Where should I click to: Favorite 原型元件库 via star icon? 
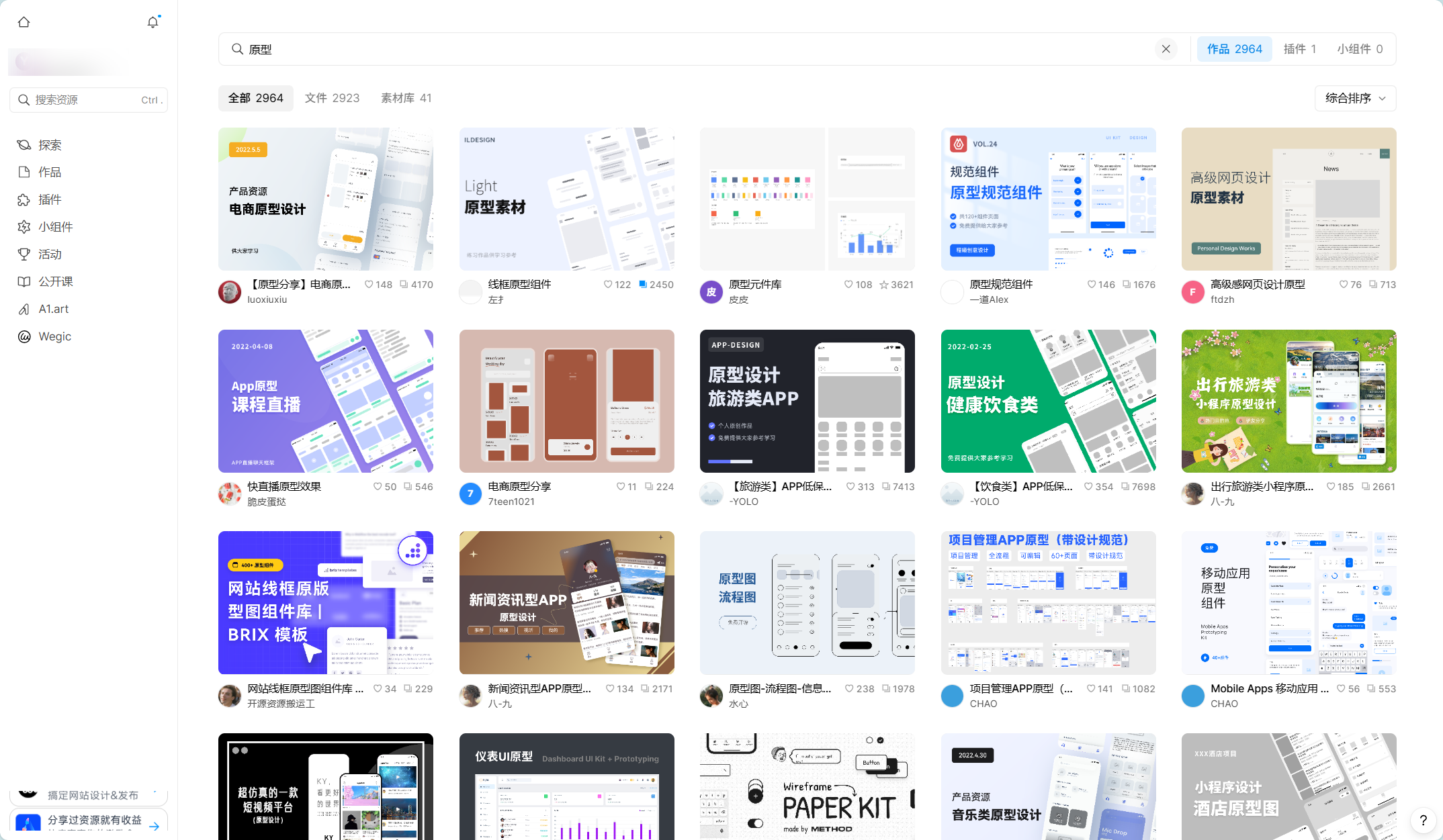click(x=884, y=285)
